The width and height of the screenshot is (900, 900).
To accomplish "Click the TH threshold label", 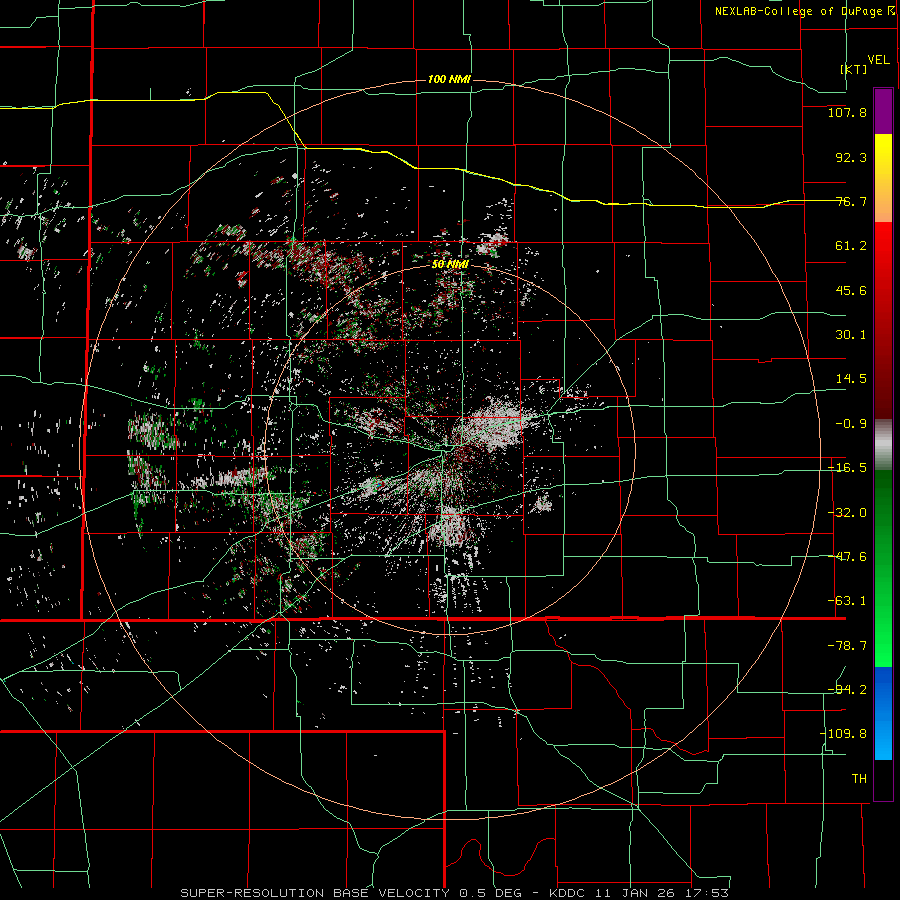I will [x=859, y=779].
